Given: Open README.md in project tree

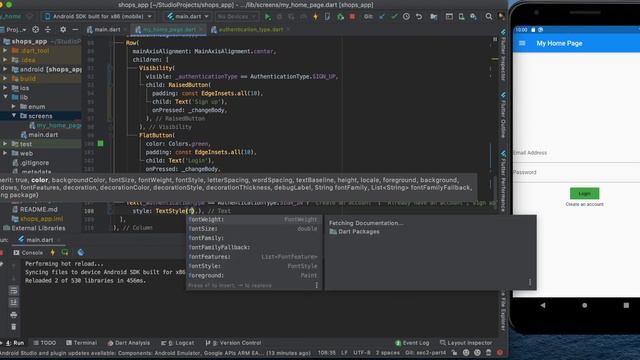Looking at the screenshot, I should (x=38, y=209).
